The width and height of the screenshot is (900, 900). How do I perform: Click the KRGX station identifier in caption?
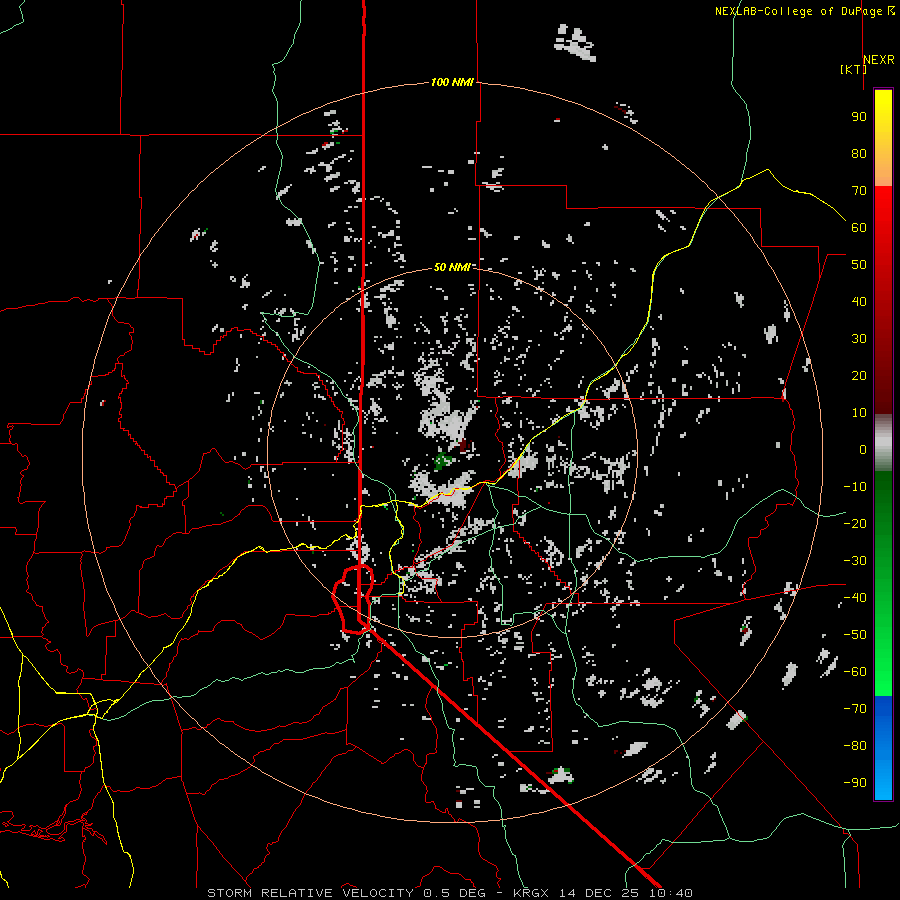point(533,893)
